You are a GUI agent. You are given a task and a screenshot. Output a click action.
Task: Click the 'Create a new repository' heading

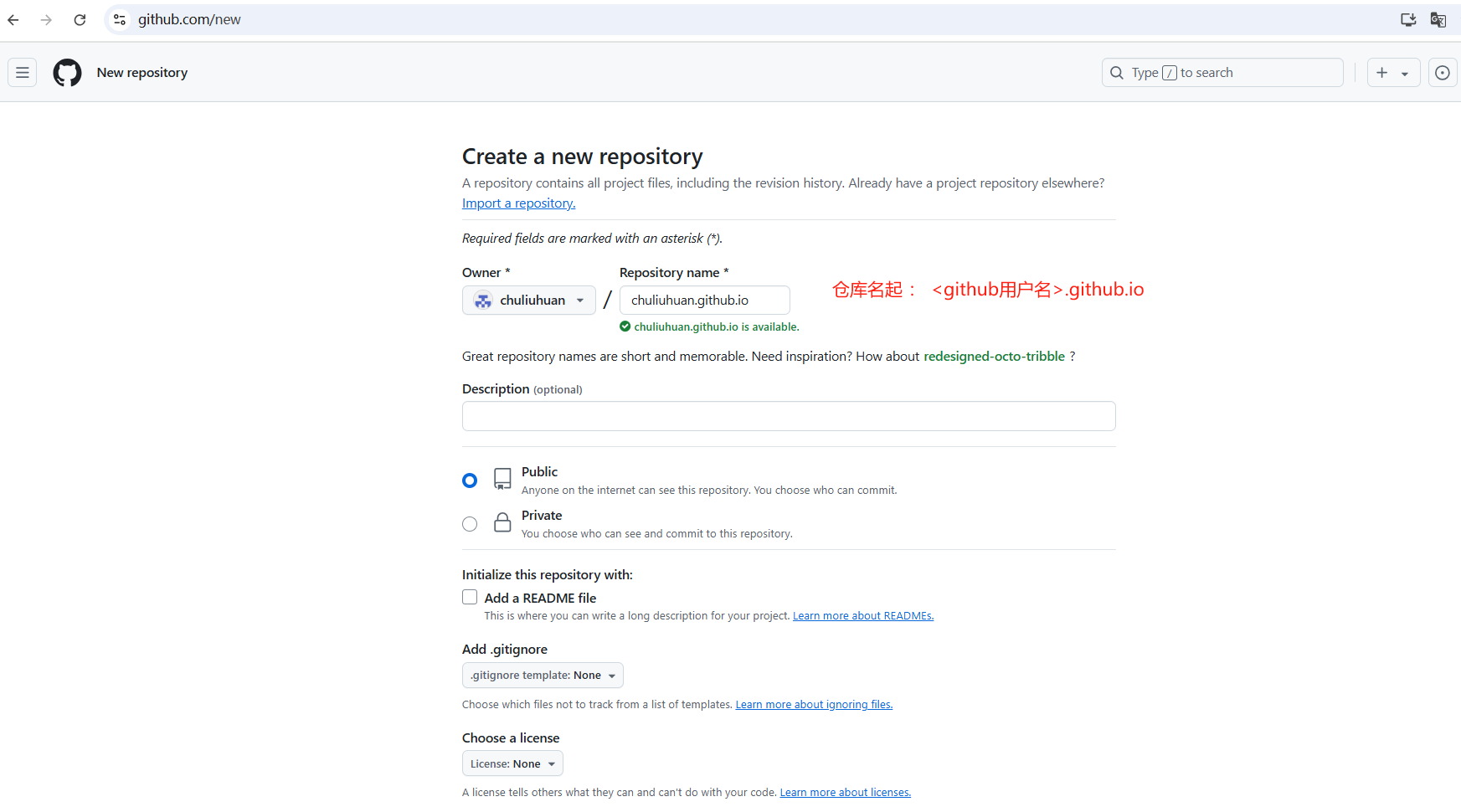[x=583, y=157]
